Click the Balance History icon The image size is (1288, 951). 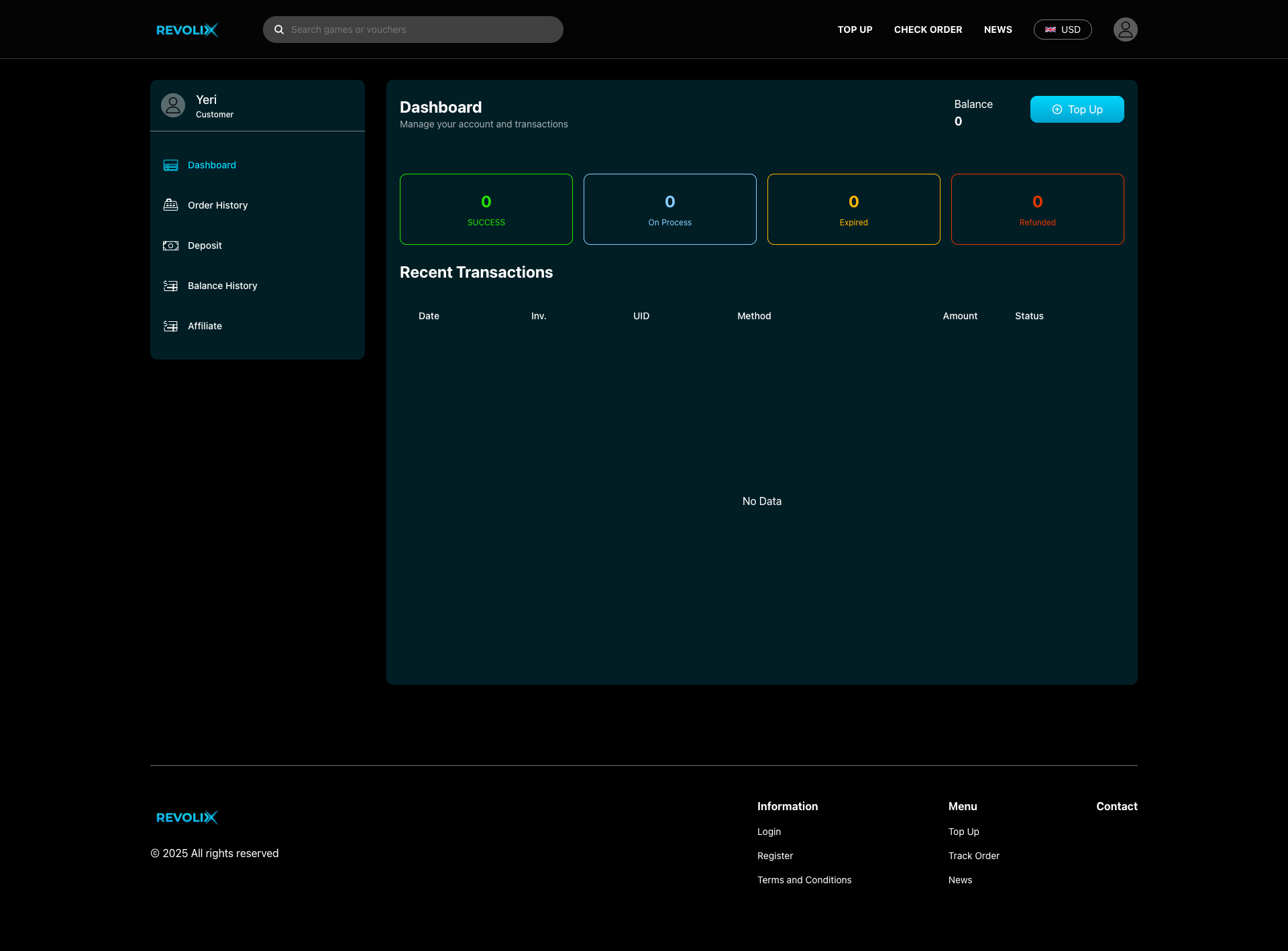[170, 286]
